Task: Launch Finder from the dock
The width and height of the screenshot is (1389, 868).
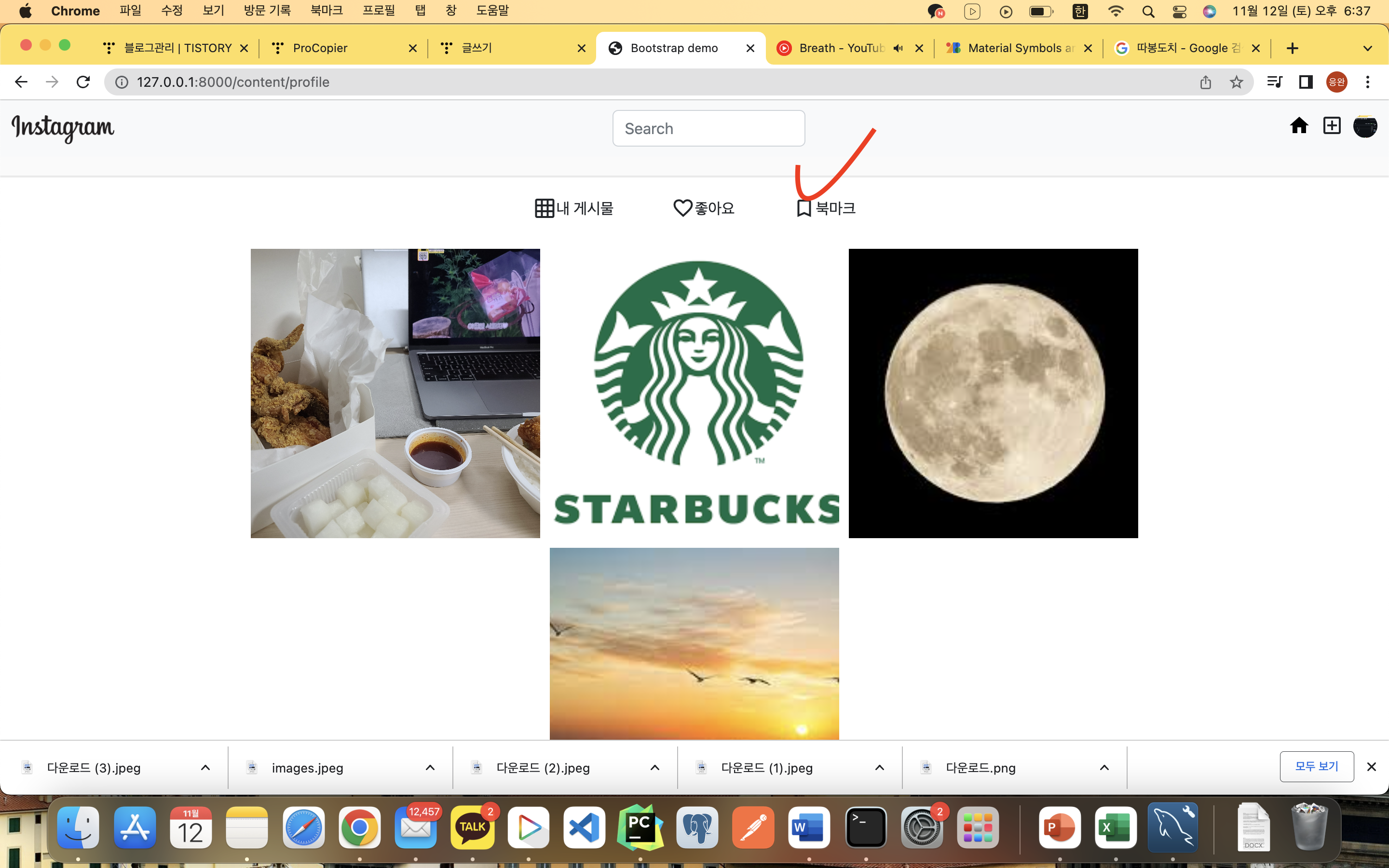Action: 78,827
